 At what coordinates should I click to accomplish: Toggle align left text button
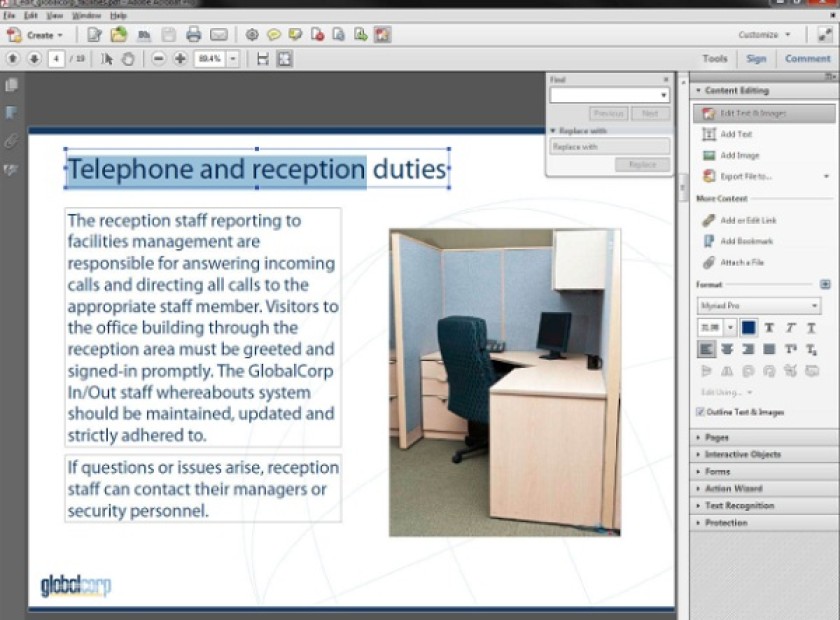[706, 349]
